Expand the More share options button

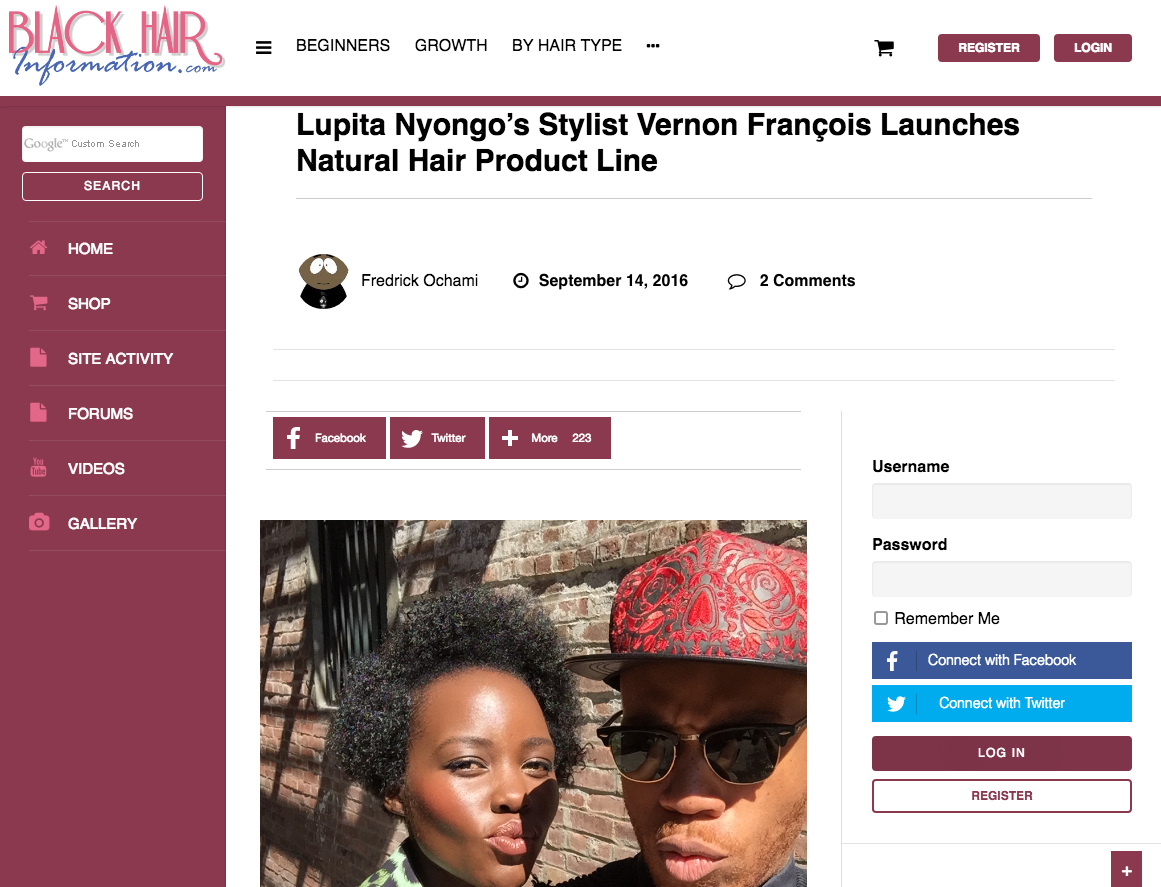[x=549, y=438]
